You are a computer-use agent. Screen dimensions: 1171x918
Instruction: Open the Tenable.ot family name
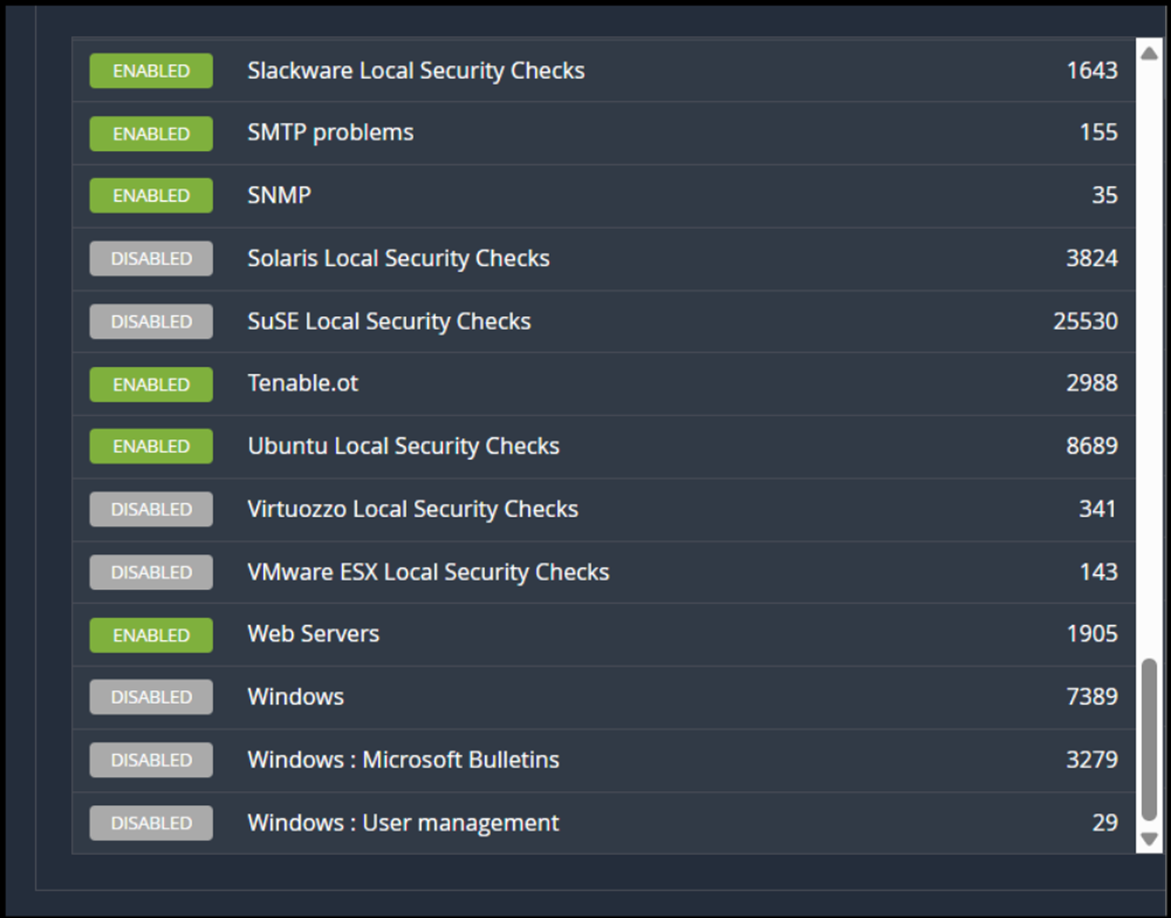click(302, 383)
